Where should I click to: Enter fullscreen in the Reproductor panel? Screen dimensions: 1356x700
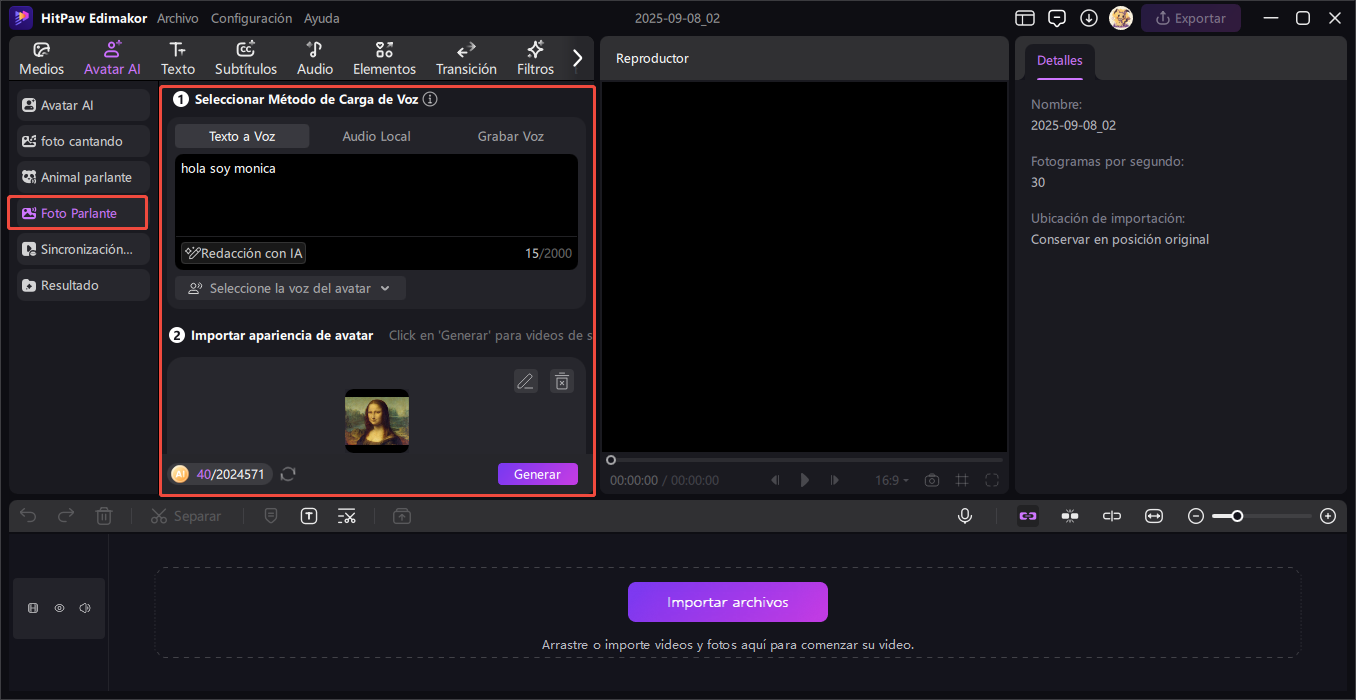coord(992,480)
